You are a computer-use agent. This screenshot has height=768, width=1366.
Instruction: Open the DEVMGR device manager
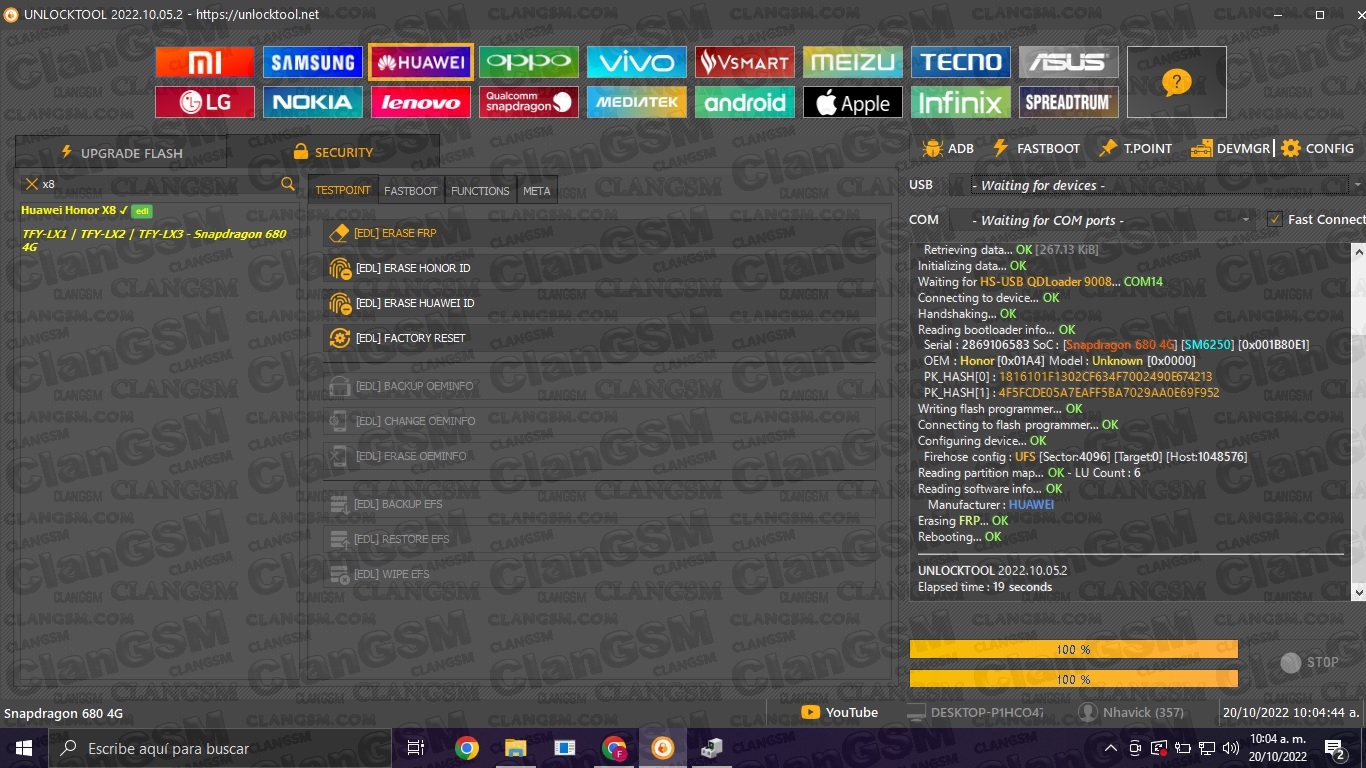1230,148
